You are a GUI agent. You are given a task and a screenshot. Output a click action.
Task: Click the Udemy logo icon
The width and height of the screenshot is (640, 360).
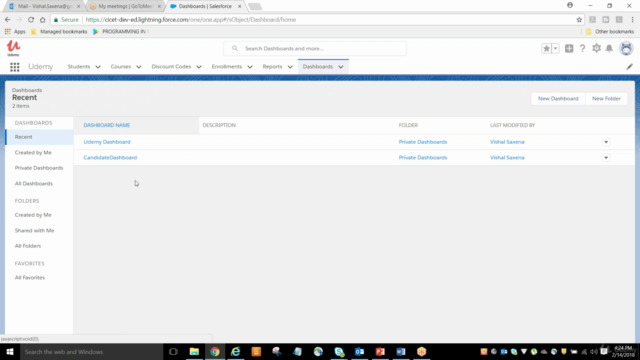13,48
